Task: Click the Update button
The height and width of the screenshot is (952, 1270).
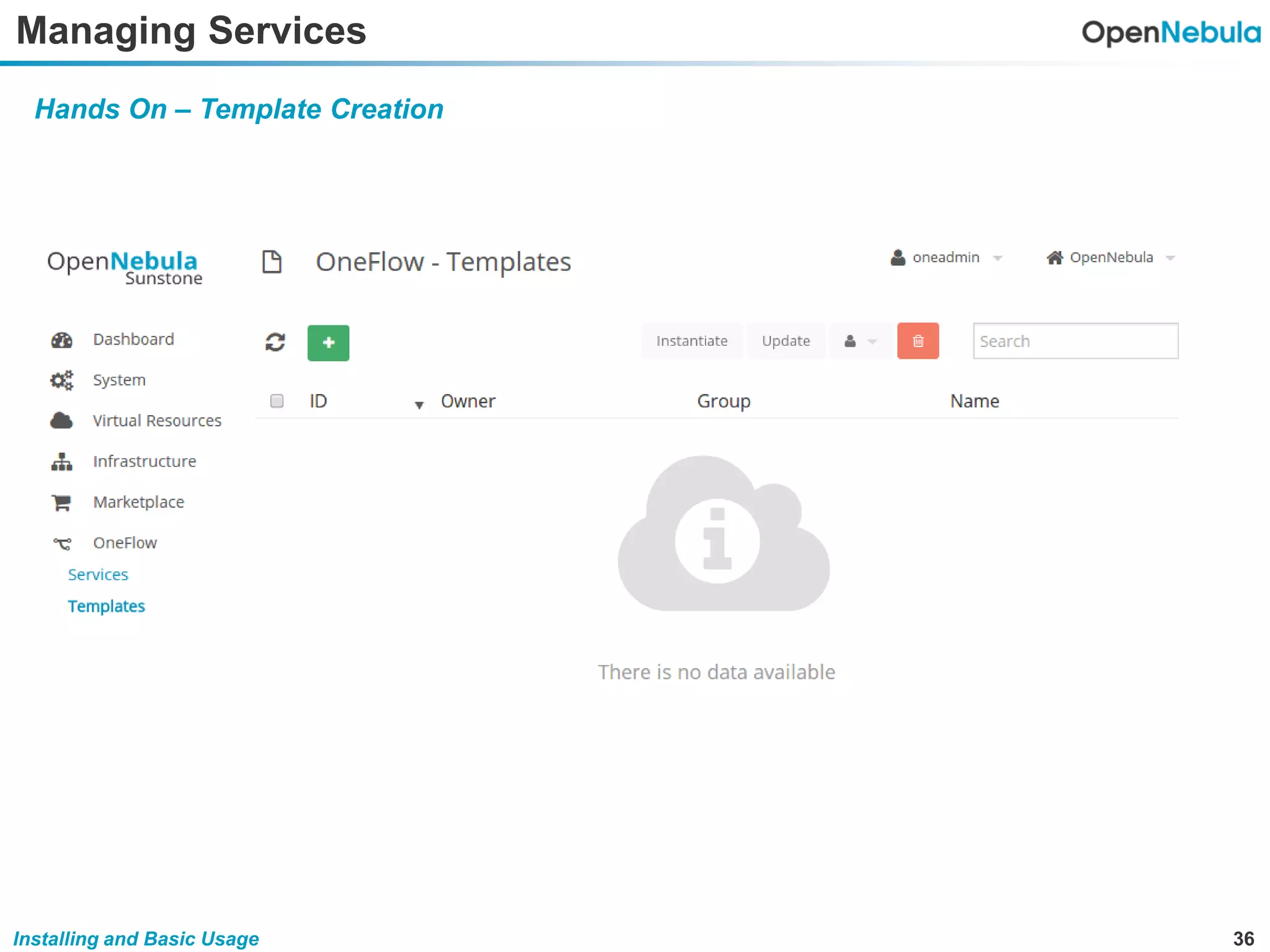Action: coord(786,341)
